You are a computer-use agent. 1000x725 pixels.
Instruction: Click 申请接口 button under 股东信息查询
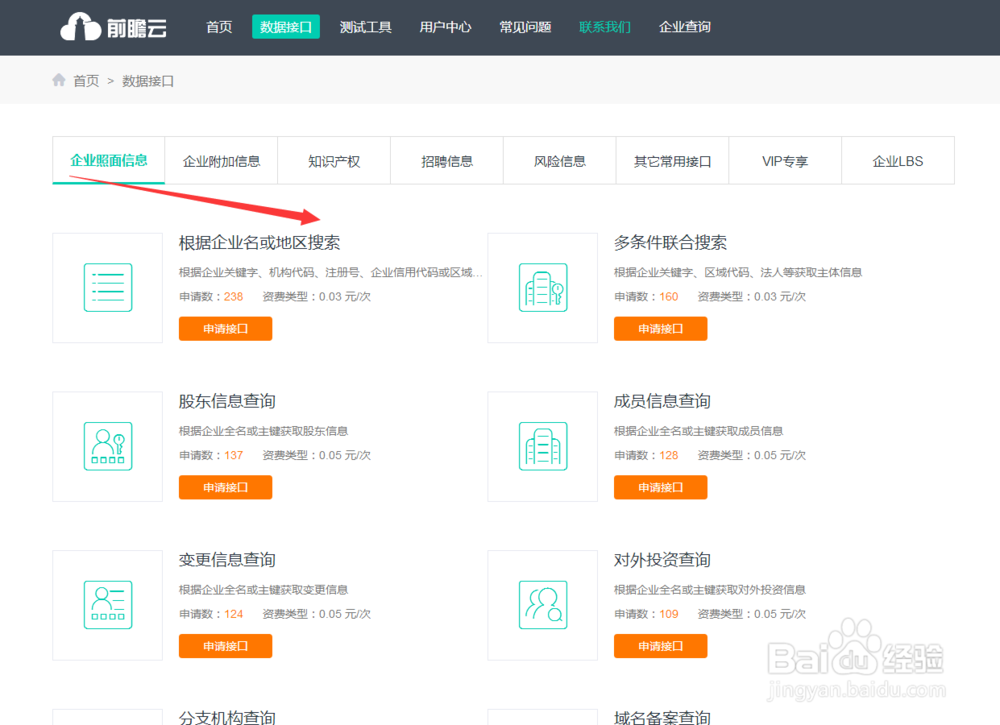pyautogui.click(x=225, y=487)
